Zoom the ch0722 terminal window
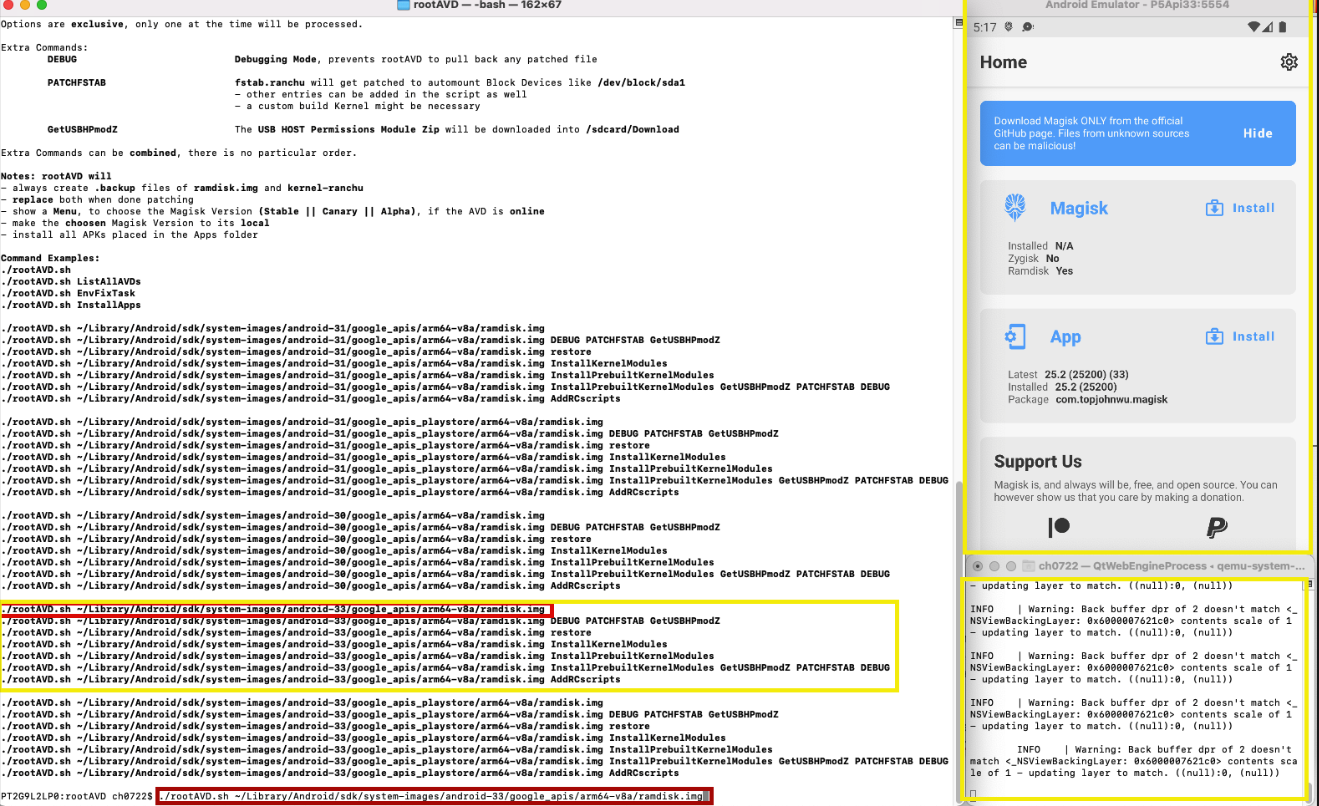The width and height of the screenshot is (1319, 806). click(x=1011, y=566)
